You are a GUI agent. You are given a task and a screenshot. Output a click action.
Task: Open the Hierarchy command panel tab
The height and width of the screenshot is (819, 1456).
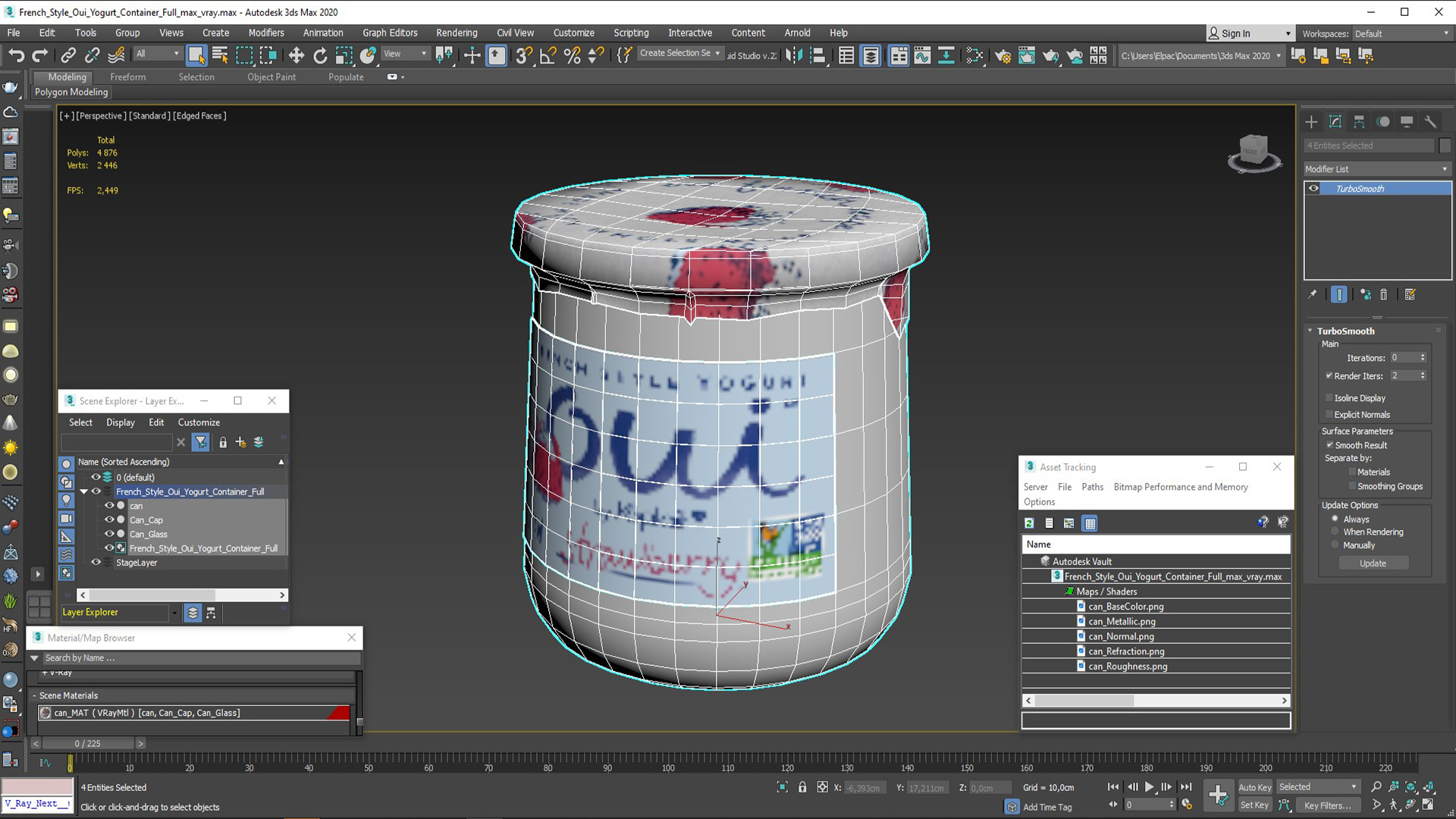1359,121
